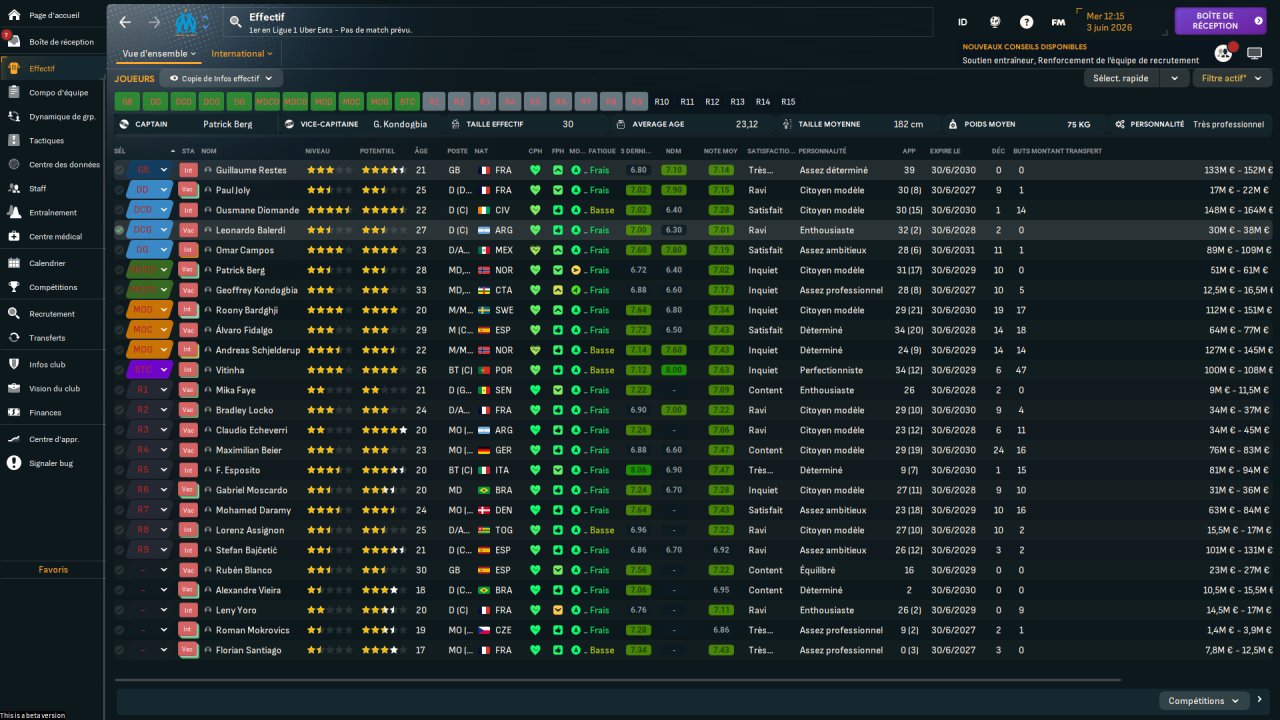Toggle selection circle for Leonardo Balerdi
Viewport: 1280px width, 720px height.
pyautogui.click(x=120, y=230)
